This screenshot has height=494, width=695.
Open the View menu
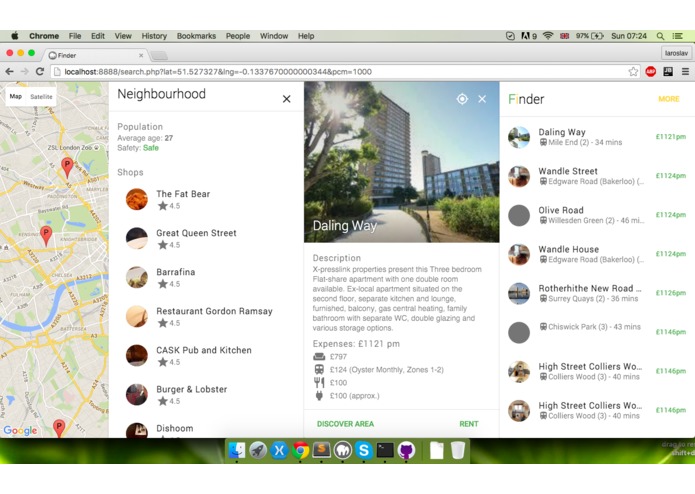pyautogui.click(x=123, y=36)
